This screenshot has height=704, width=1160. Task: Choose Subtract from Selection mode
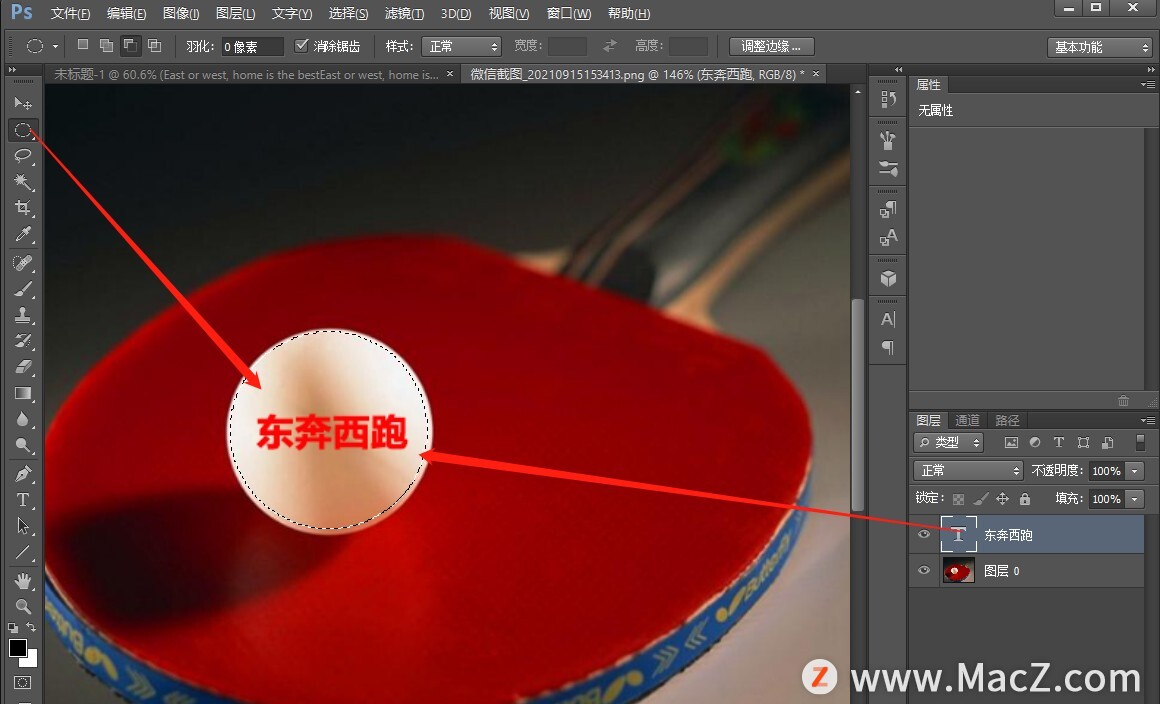pos(130,46)
